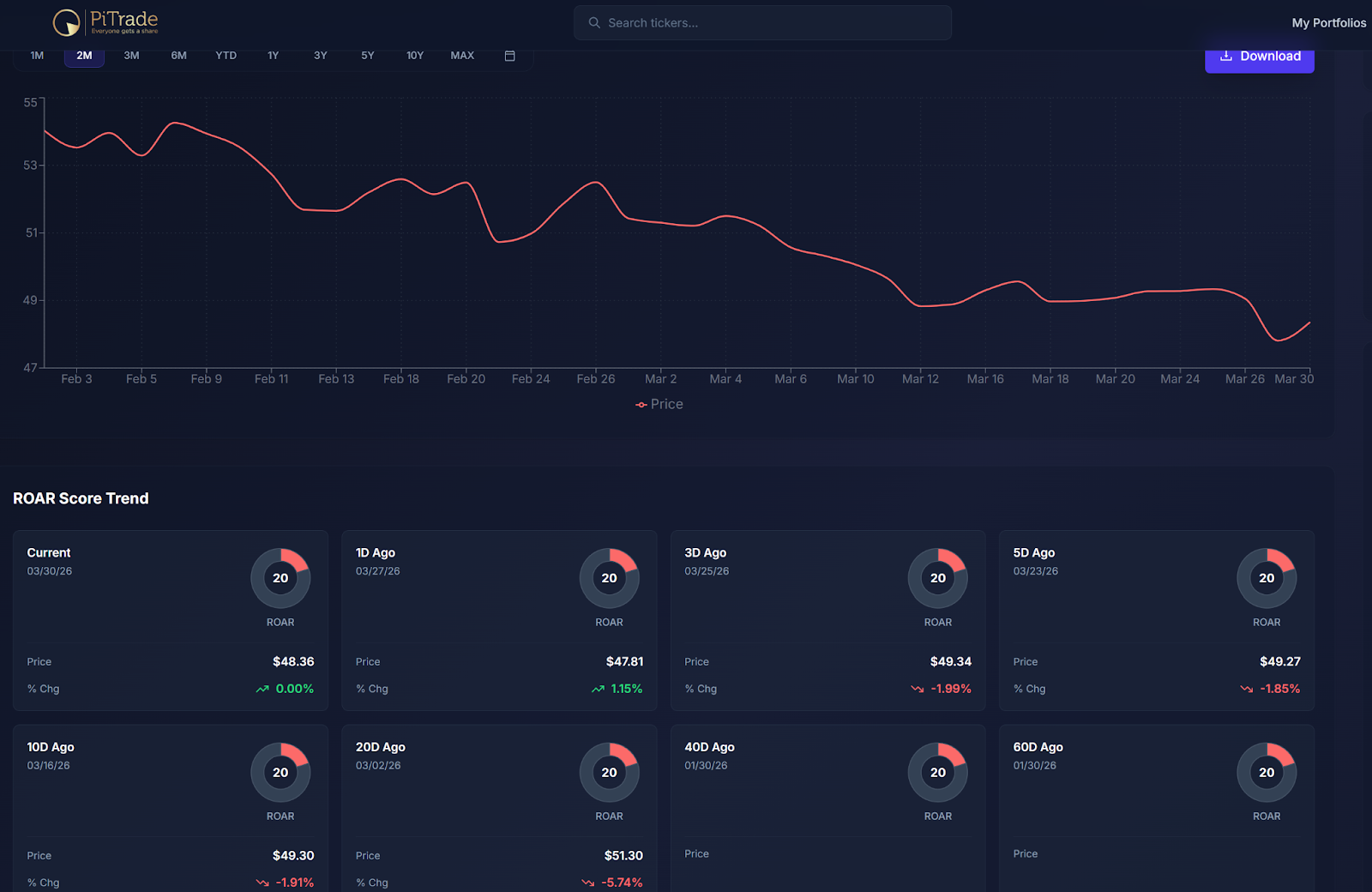Switch chart to 1Y range

[x=273, y=56]
